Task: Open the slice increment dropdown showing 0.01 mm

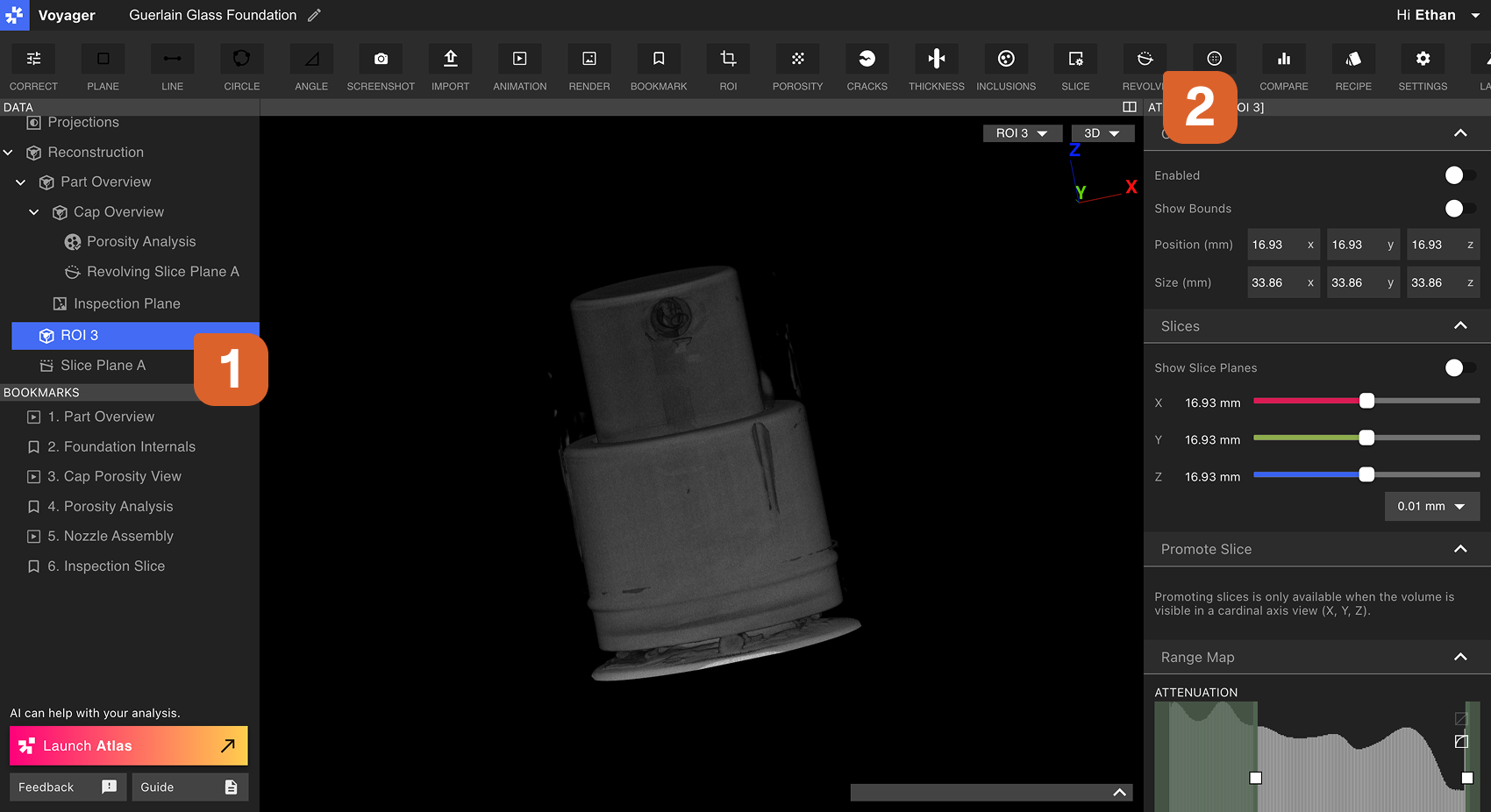Action: pos(1431,506)
